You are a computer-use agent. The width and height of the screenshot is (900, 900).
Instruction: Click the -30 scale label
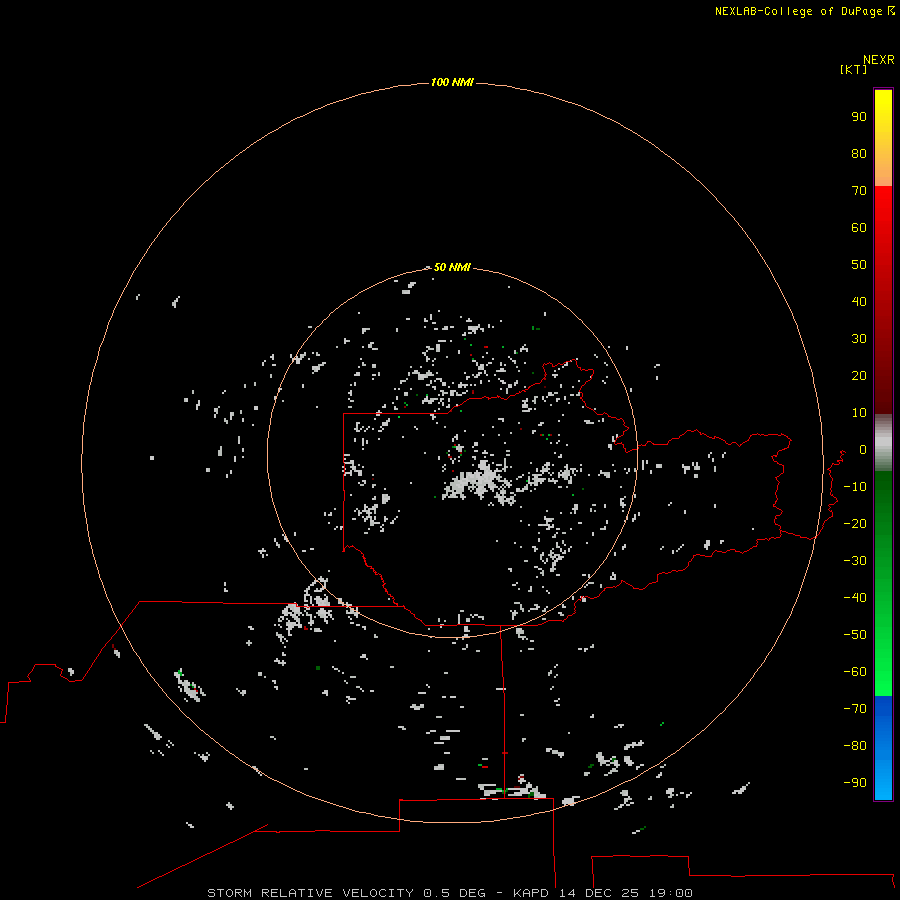click(855, 561)
